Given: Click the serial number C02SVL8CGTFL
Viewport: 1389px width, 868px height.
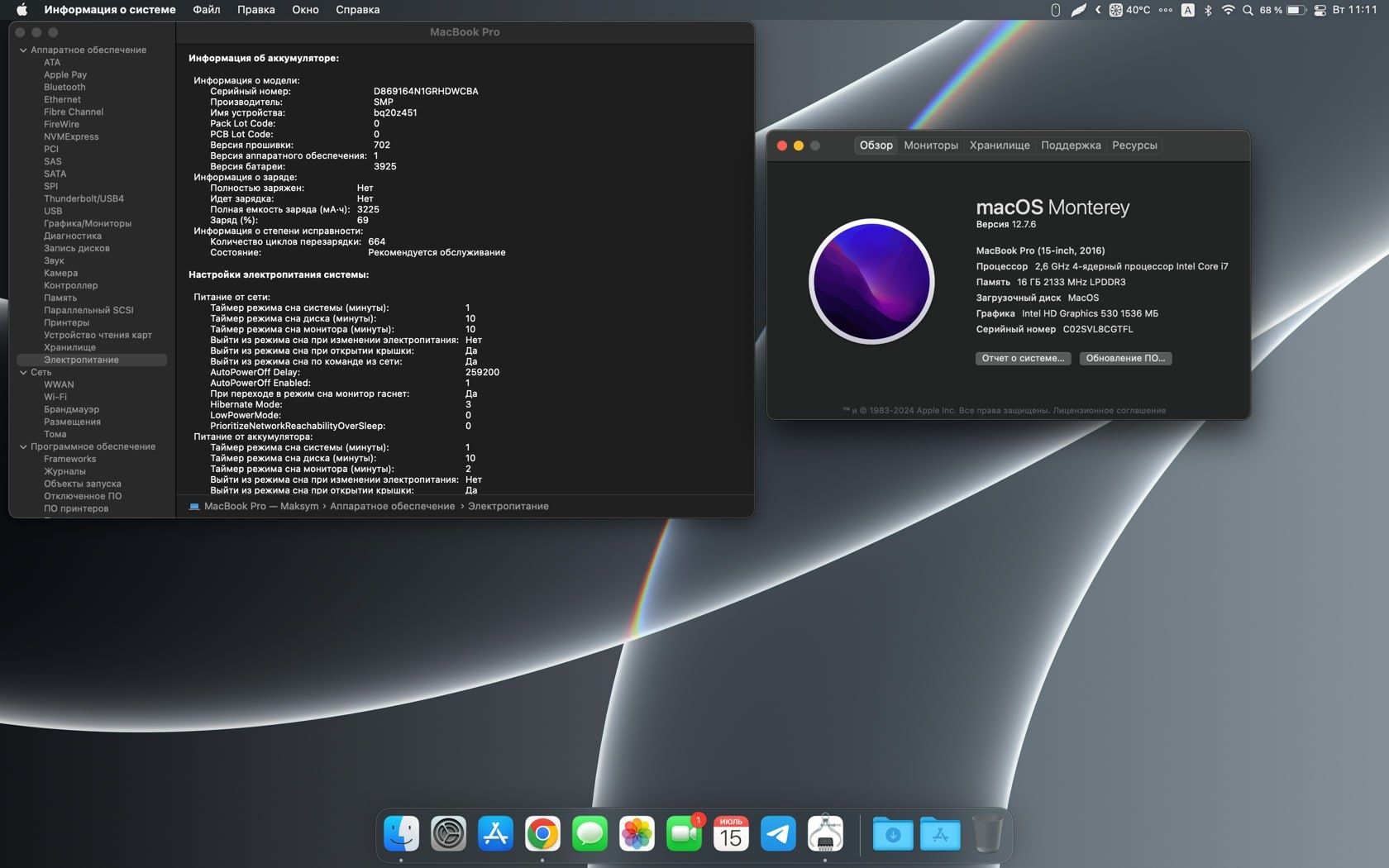Looking at the screenshot, I should pyautogui.click(x=1098, y=329).
